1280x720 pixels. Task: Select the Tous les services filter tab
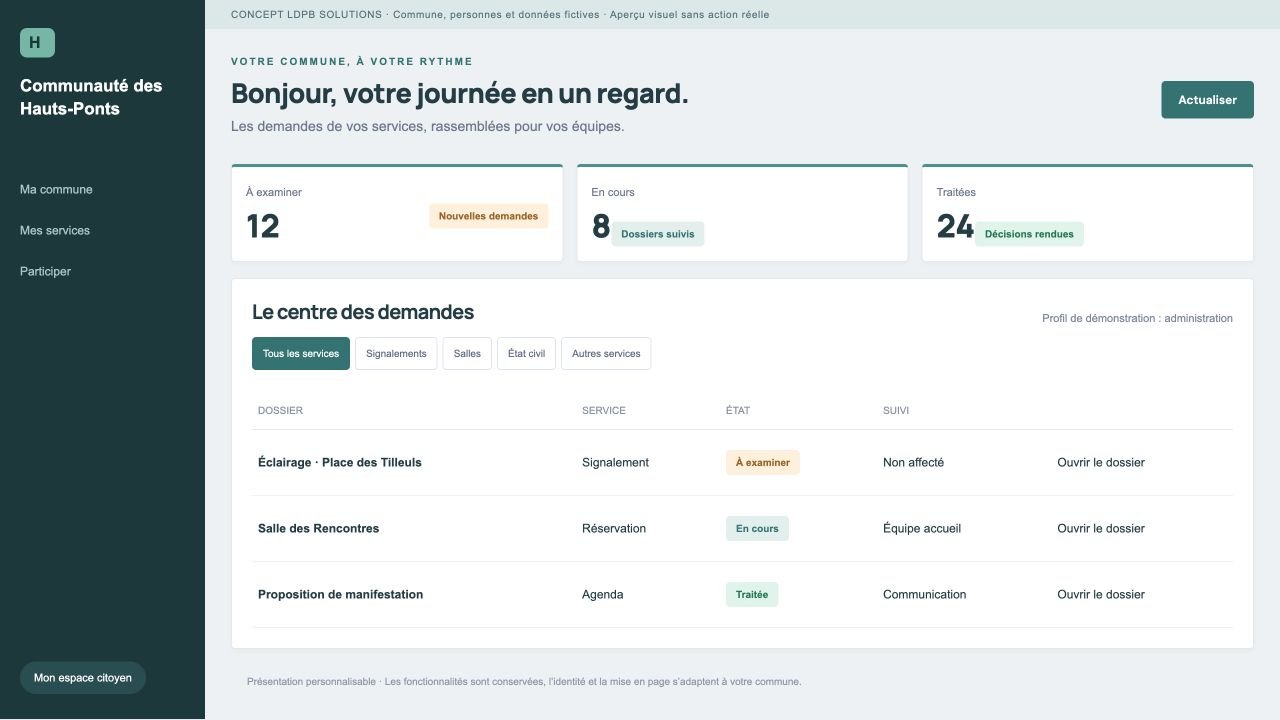point(301,354)
